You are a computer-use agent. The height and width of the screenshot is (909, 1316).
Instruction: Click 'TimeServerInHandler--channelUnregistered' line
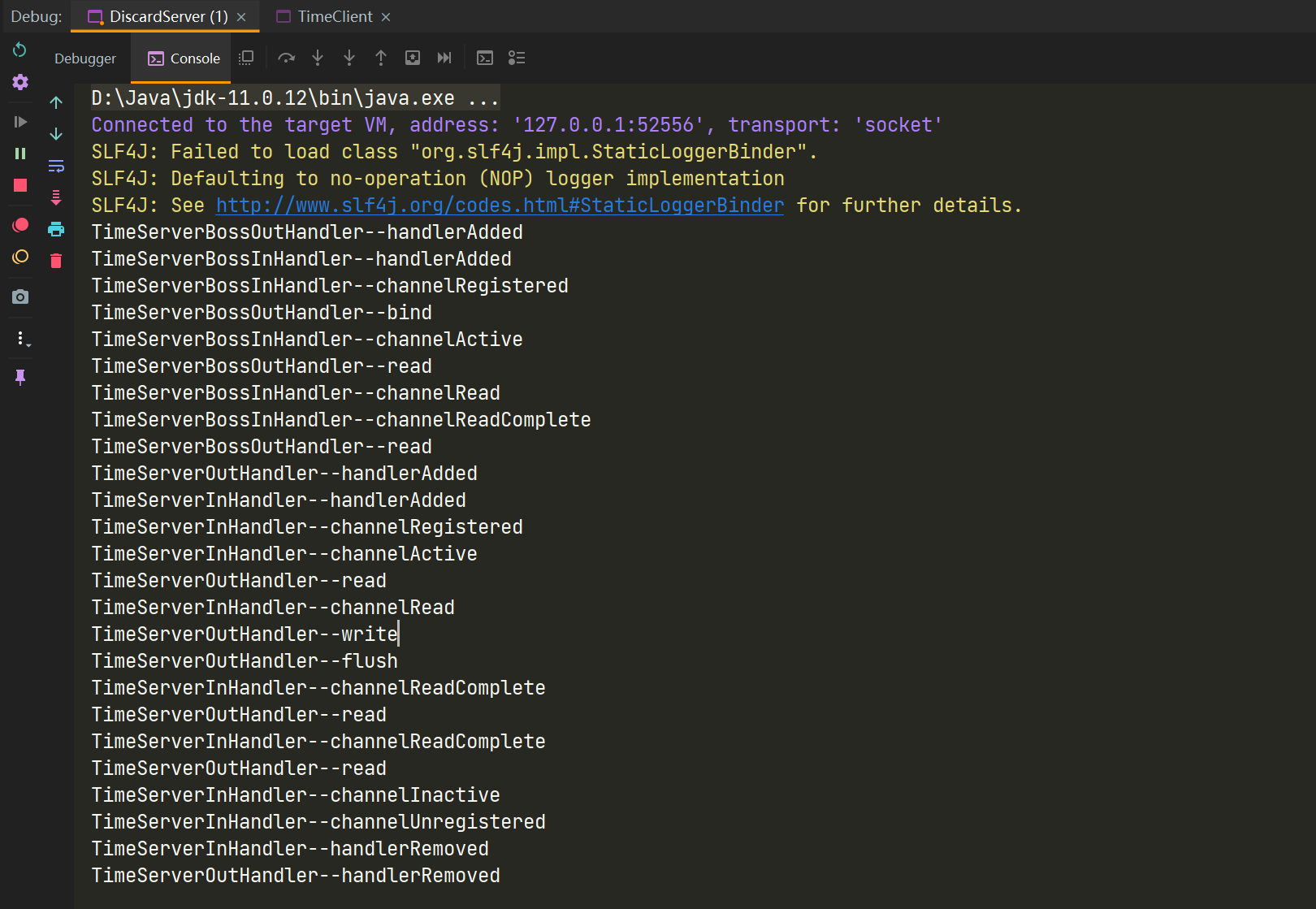[x=318, y=822]
